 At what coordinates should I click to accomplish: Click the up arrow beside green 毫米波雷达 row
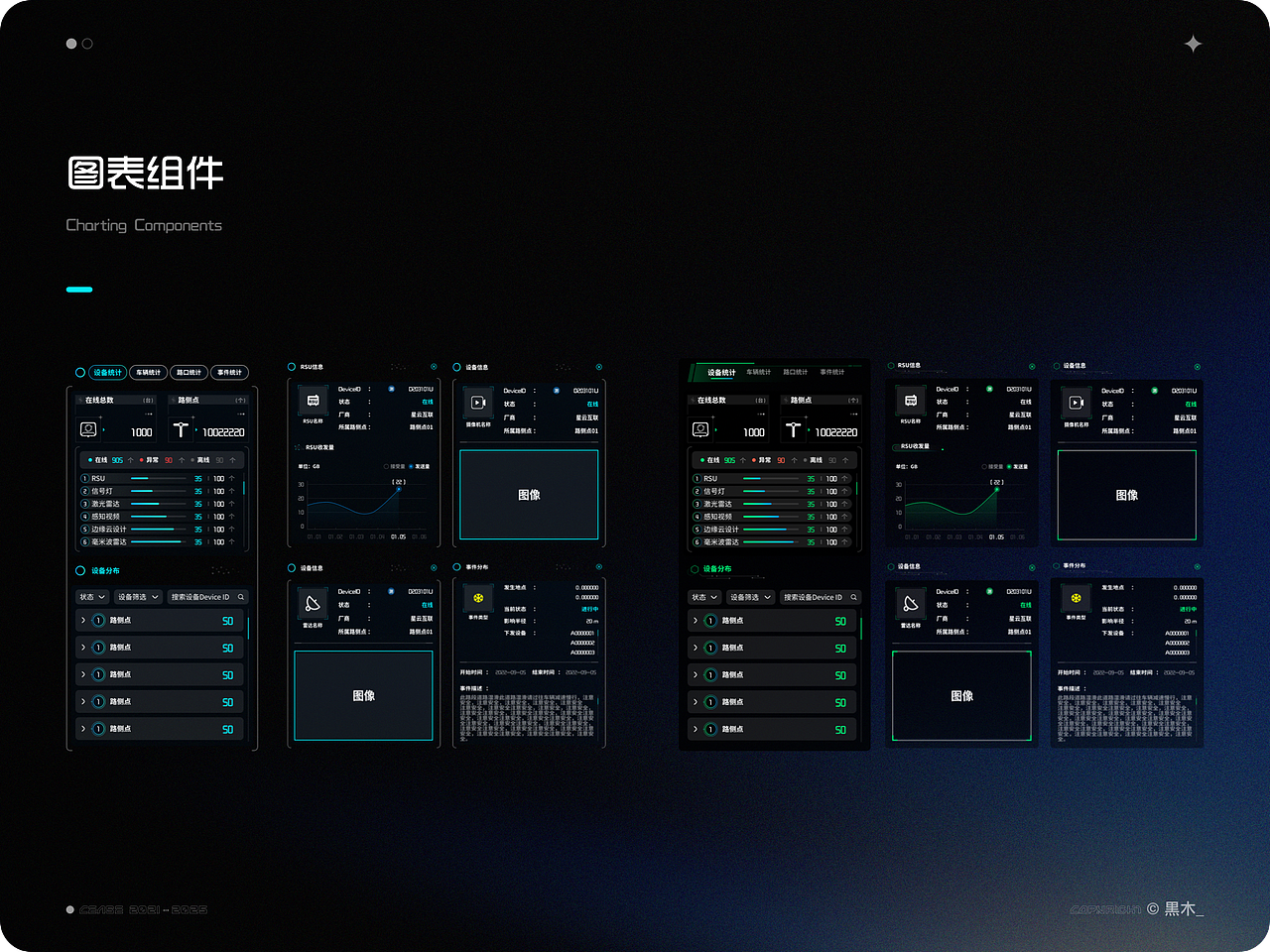point(844,541)
